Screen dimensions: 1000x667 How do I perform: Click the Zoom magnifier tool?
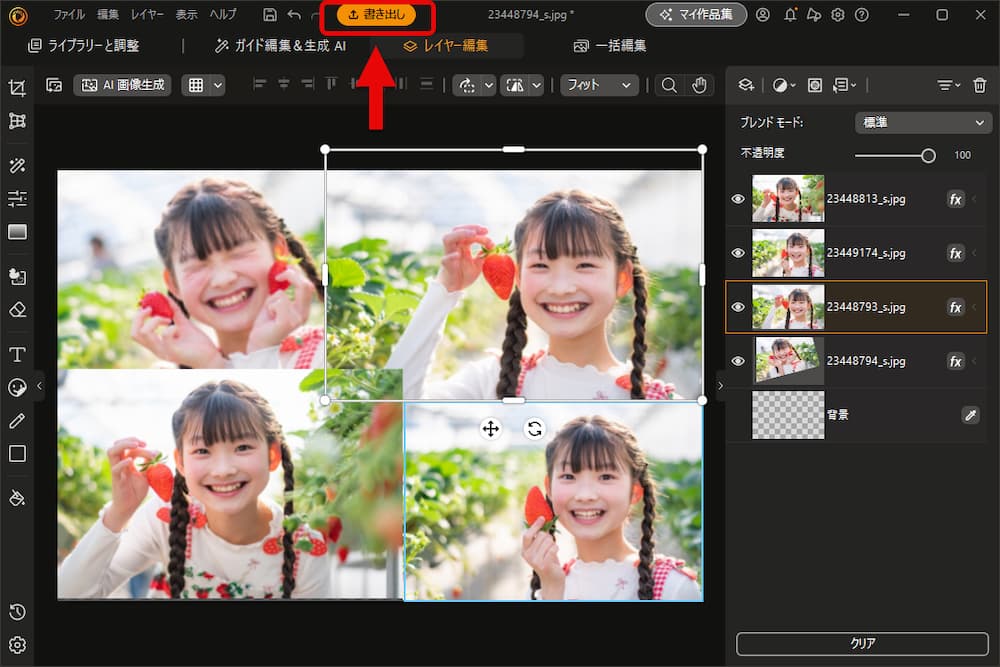[x=669, y=85]
